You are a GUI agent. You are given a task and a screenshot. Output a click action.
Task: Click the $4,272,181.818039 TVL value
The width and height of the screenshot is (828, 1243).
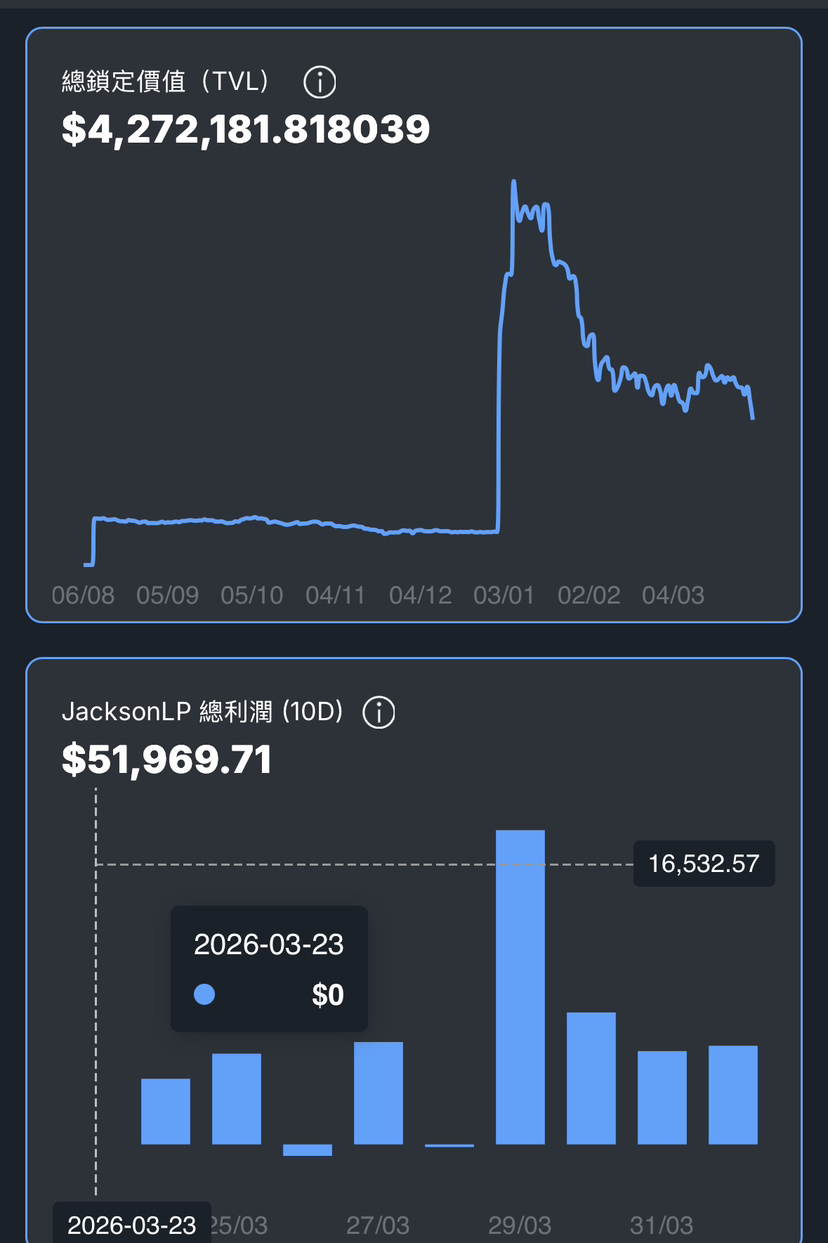[246, 129]
